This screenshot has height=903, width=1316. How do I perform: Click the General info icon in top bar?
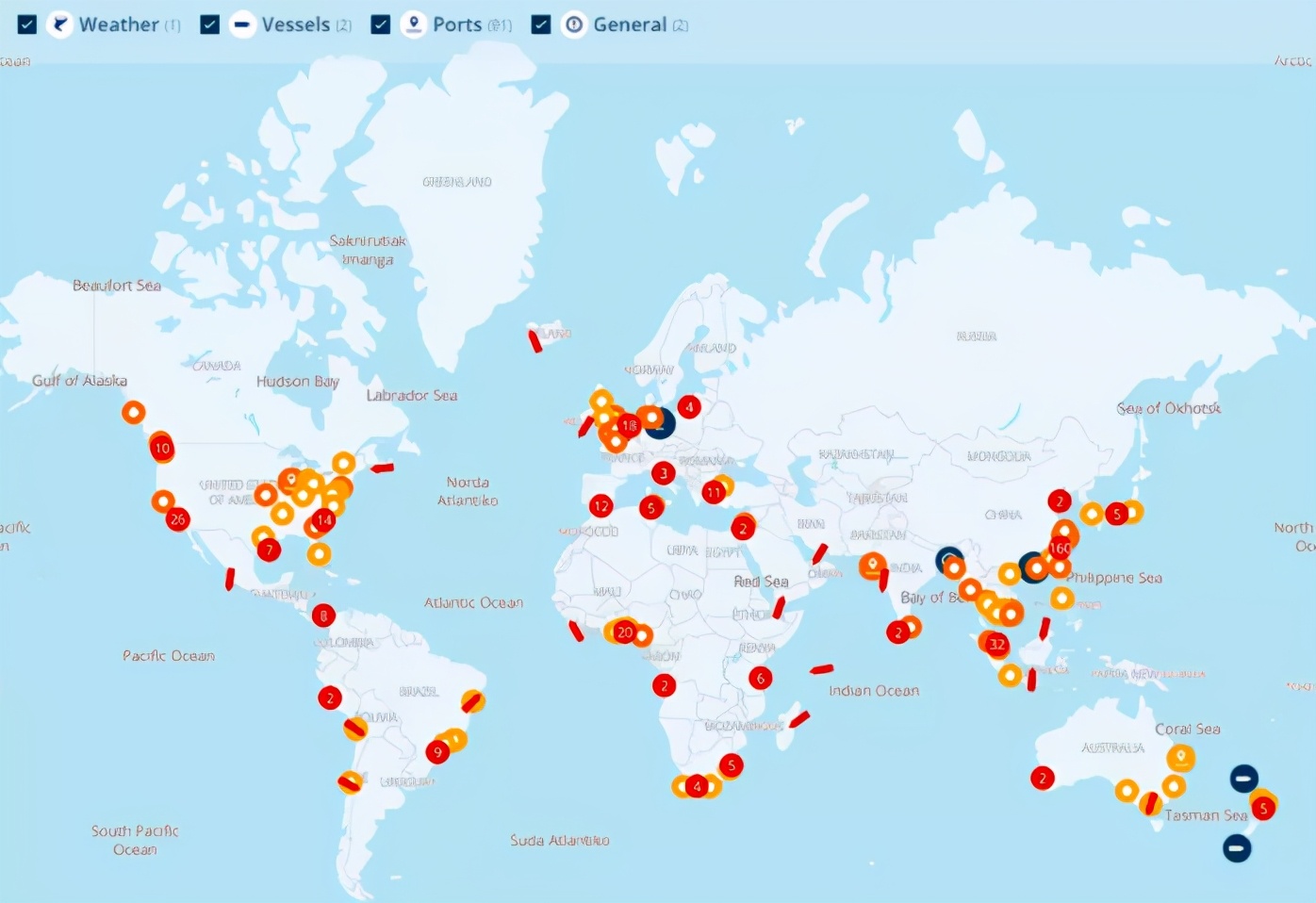[574, 25]
